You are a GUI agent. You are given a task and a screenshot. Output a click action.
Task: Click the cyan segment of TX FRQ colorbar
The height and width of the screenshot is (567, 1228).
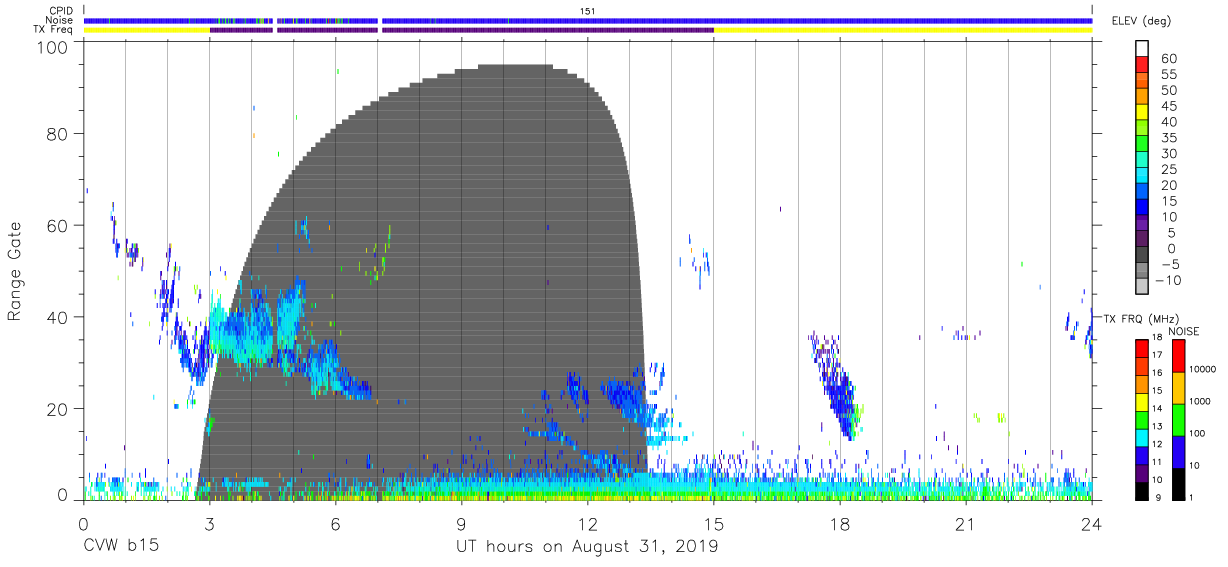tap(1143, 436)
